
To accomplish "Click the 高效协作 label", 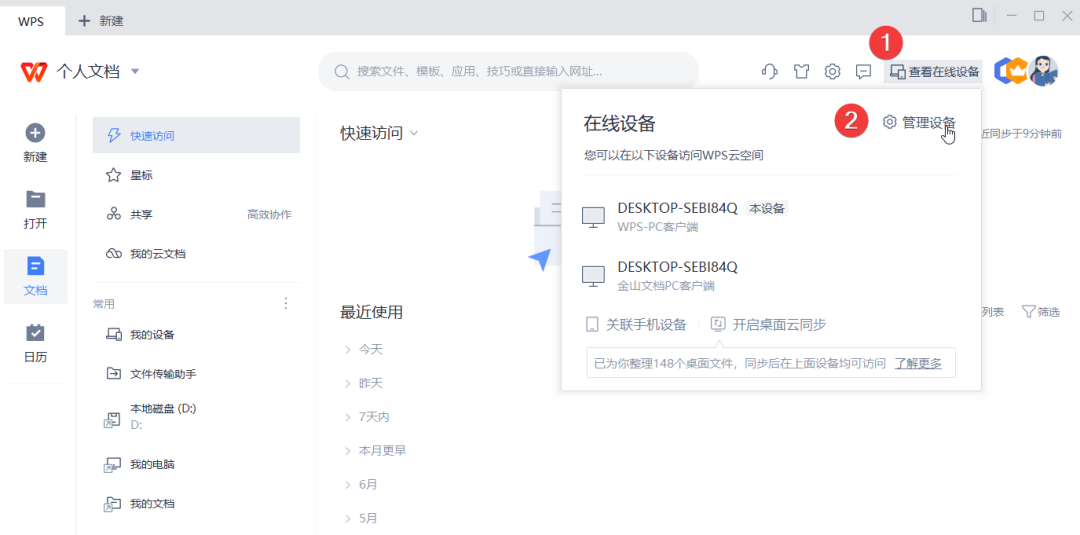I will pyautogui.click(x=269, y=215).
